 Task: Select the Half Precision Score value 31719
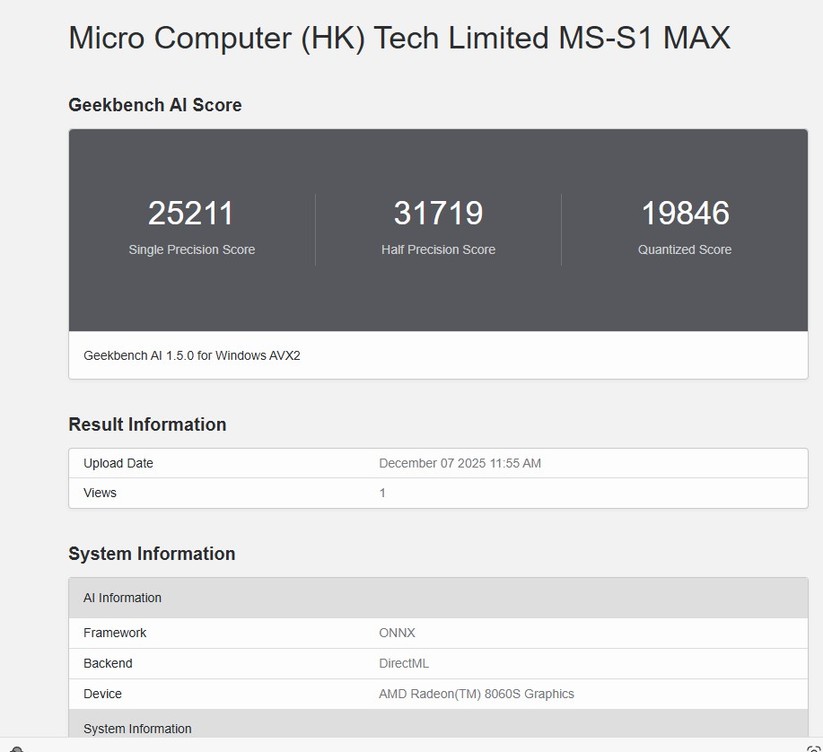click(438, 212)
